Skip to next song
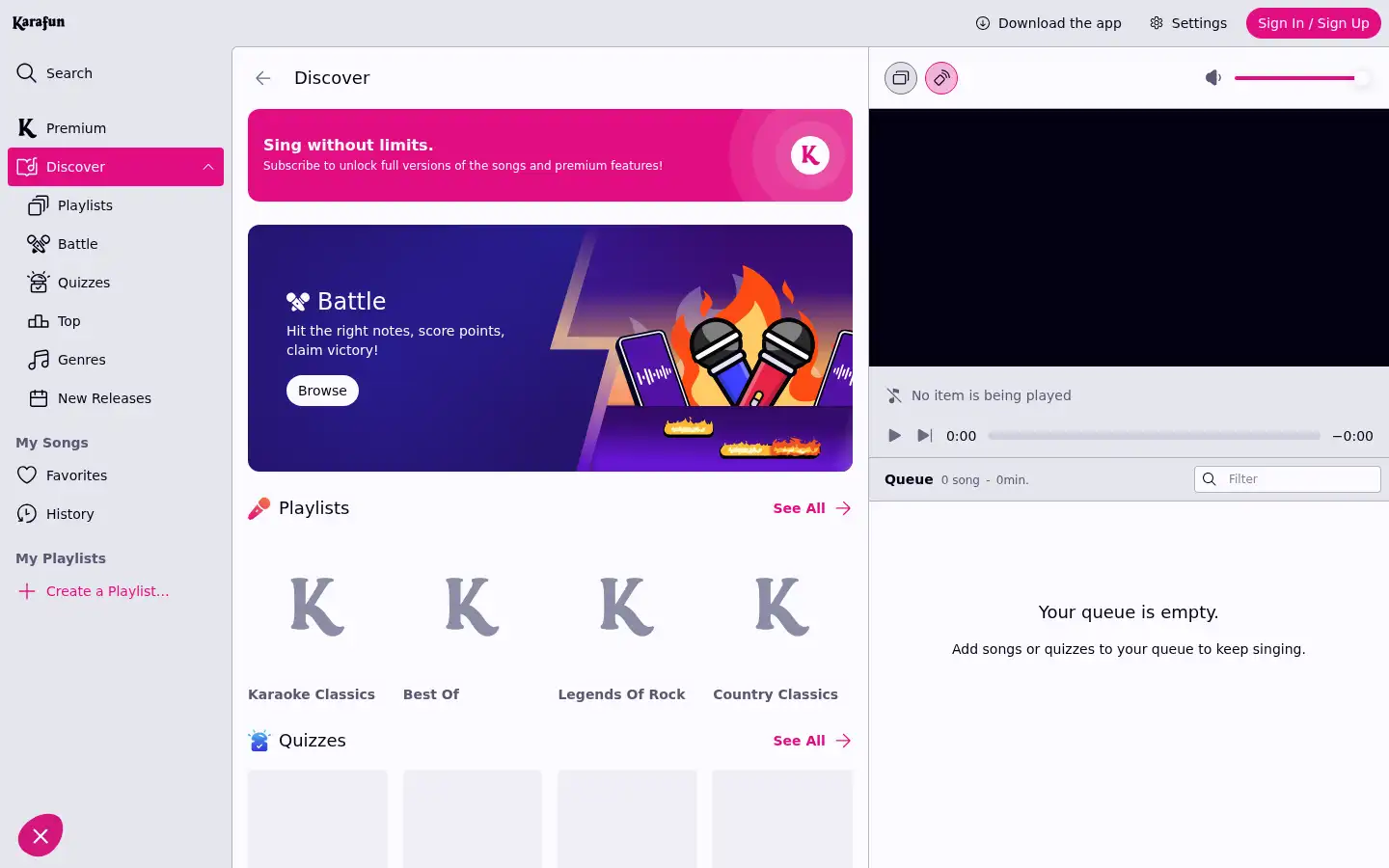Image resolution: width=1389 pixels, height=868 pixels. coord(924,436)
